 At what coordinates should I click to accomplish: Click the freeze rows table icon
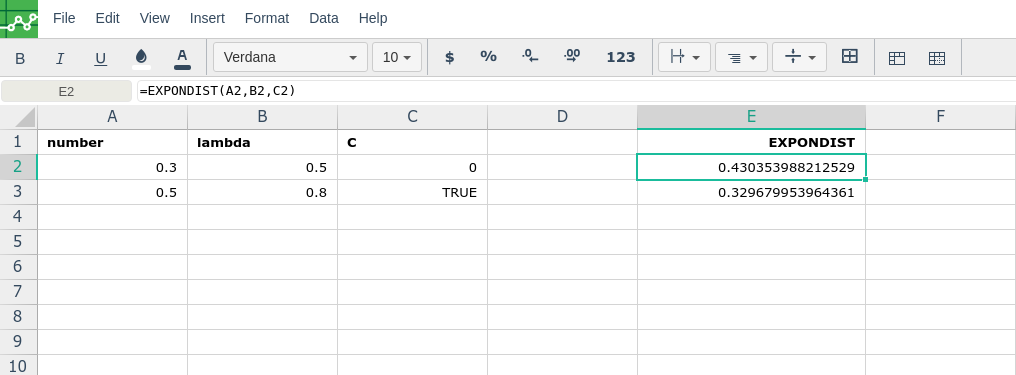tap(897, 58)
